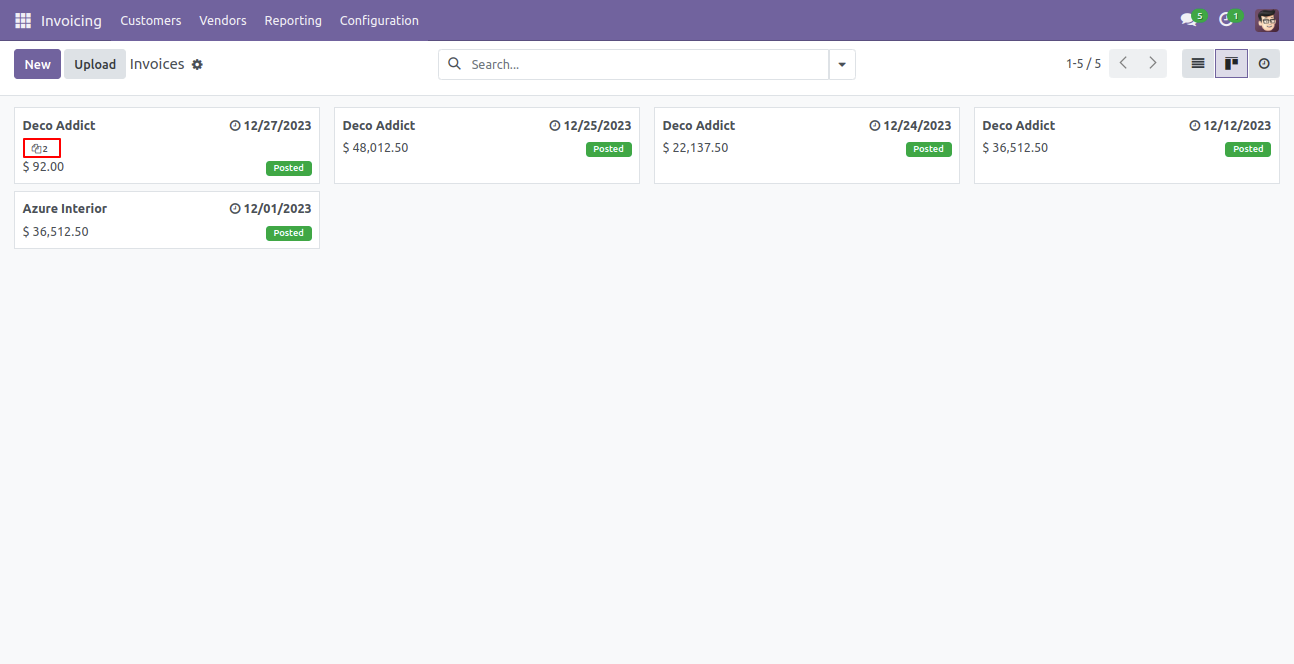Open the activities clock icon

[1226, 20]
